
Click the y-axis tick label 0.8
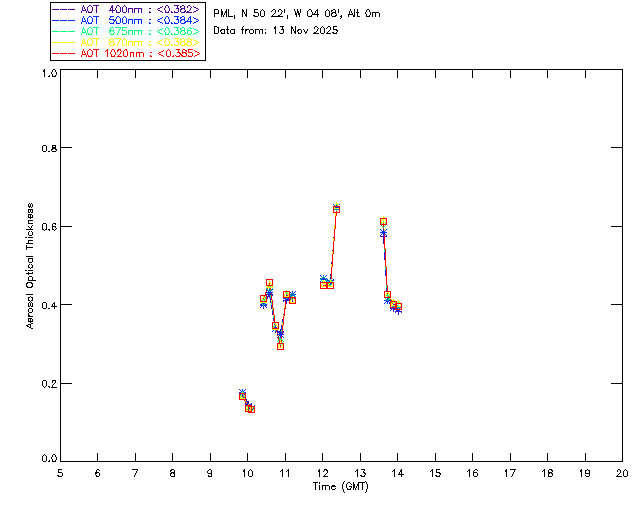(49, 148)
